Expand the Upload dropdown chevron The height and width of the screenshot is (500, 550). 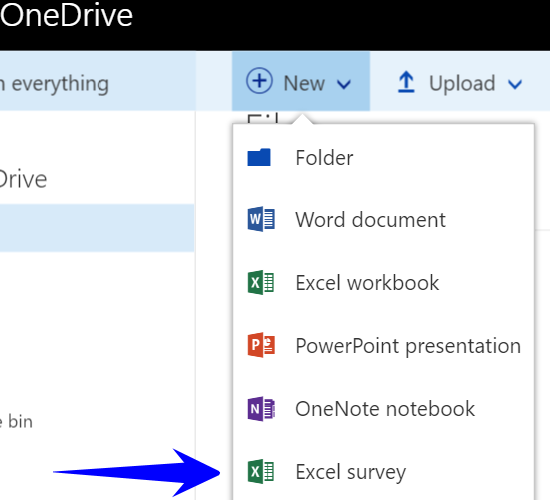[x=515, y=84]
